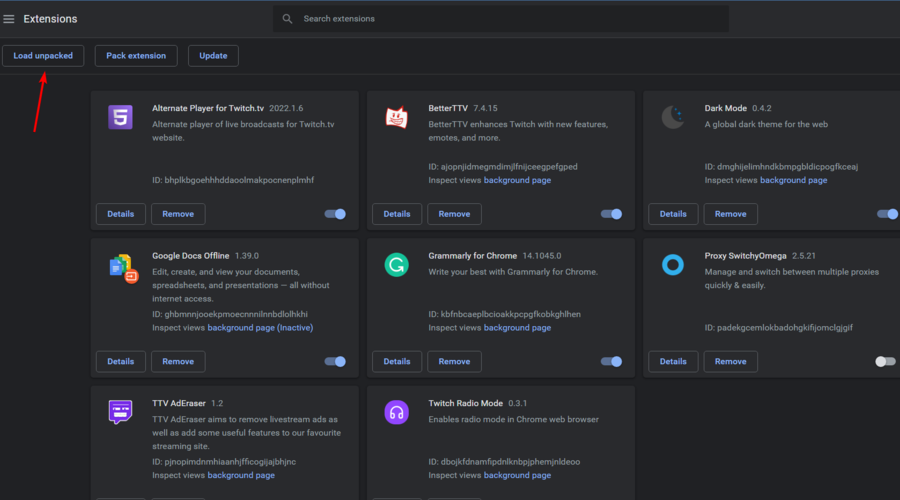
Task: Remove Alternate Player for Twitch.tv extension
Action: pos(178,214)
